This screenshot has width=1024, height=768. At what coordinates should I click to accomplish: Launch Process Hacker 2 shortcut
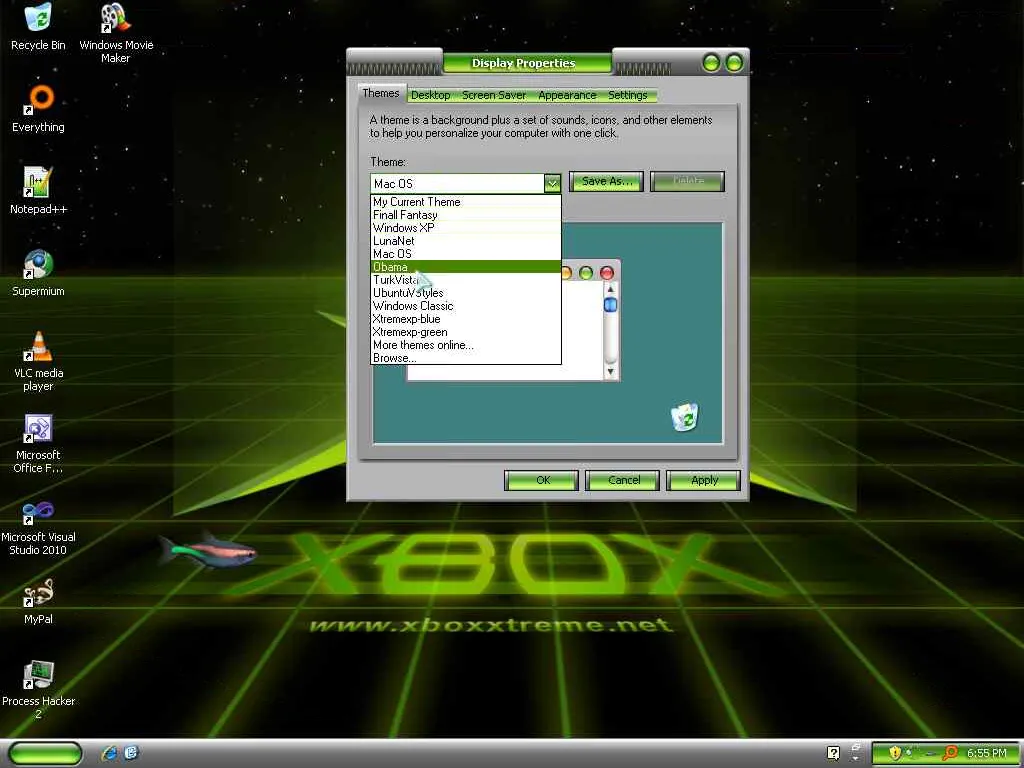38,690
